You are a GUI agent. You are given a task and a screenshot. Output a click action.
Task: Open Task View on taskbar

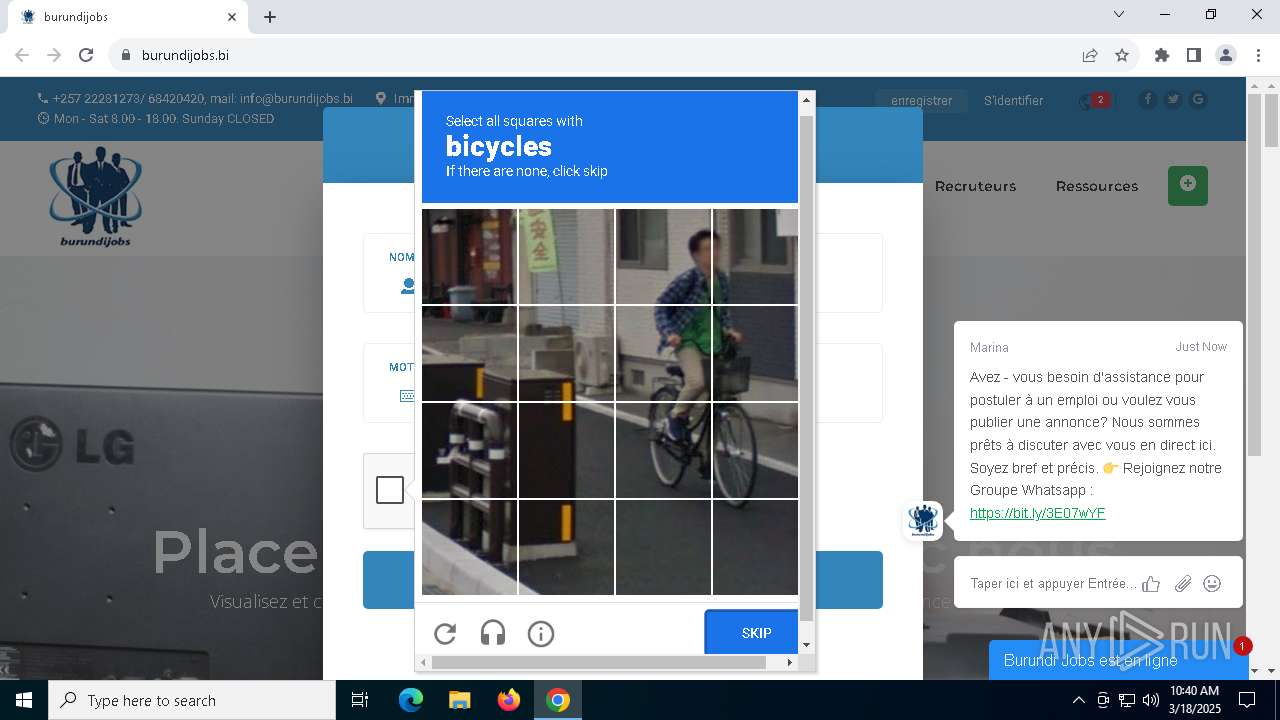click(x=360, y=700)
